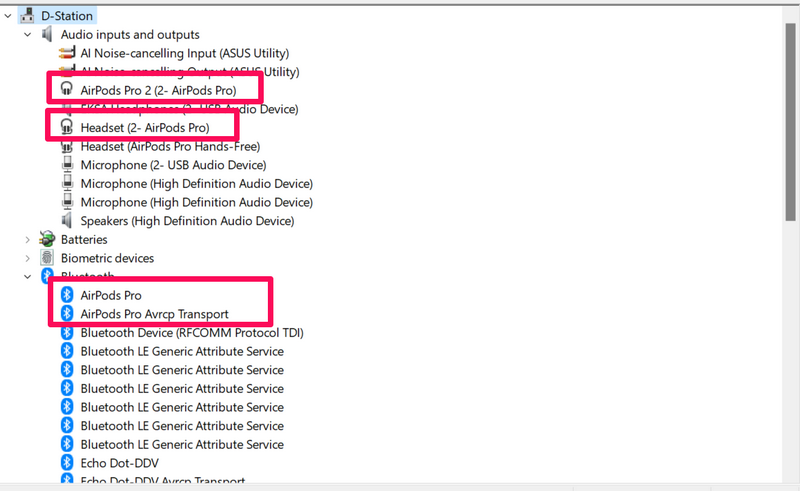Select Headset (2- AirPods Pro) device
The image size is (800, 491).
click(144, 128)
